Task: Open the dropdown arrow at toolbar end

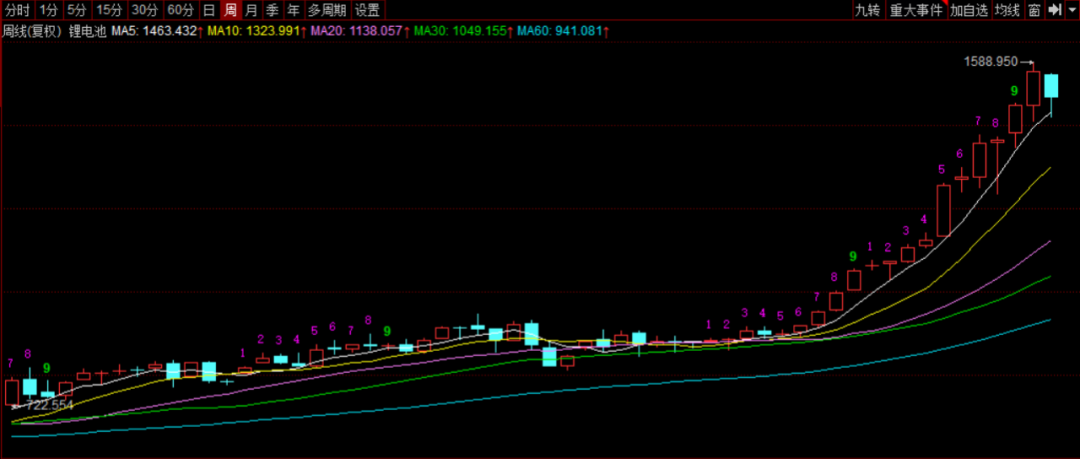Action: point(1070,10)
